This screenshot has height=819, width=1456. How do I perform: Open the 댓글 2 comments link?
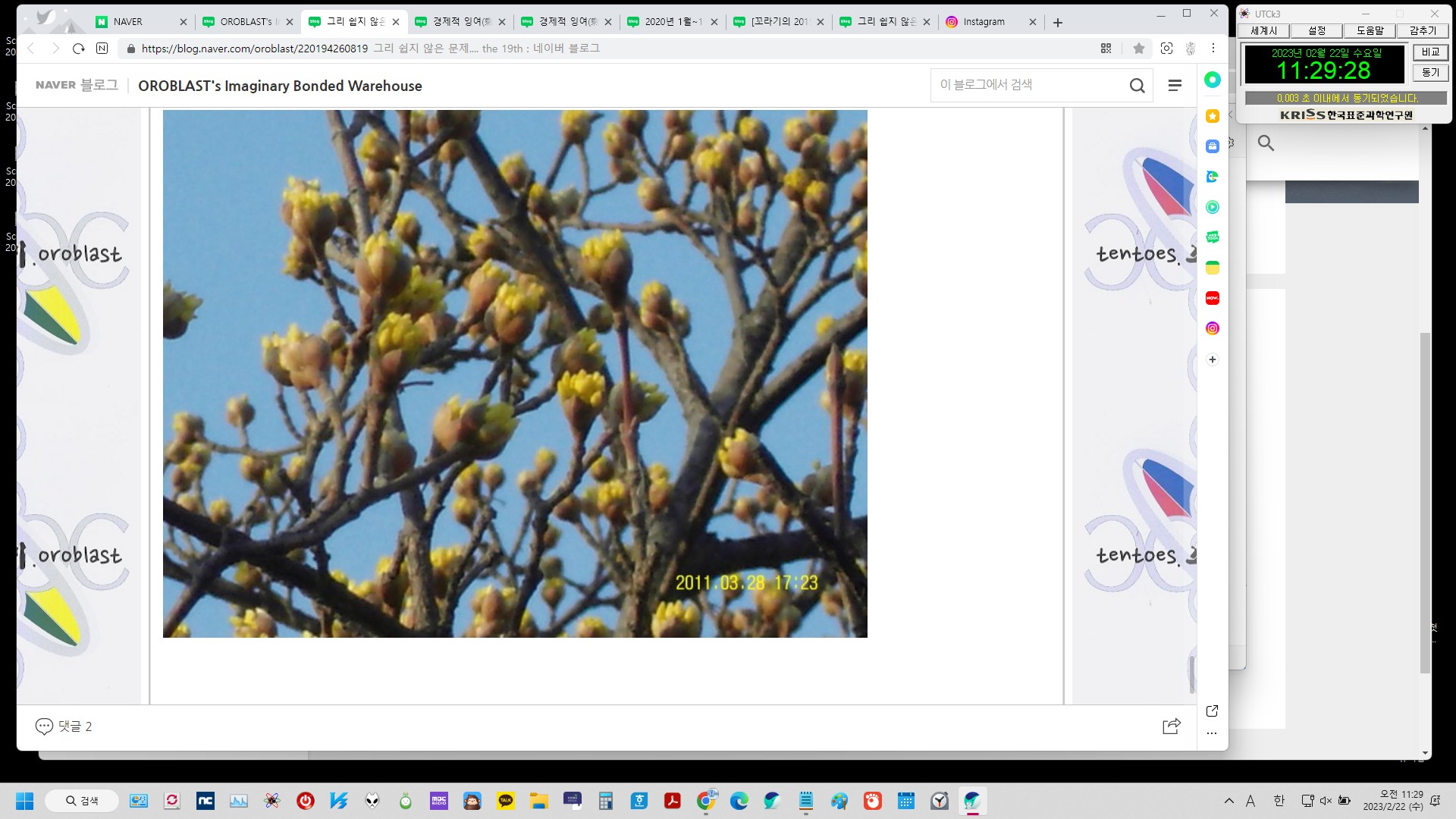[64, 726]
